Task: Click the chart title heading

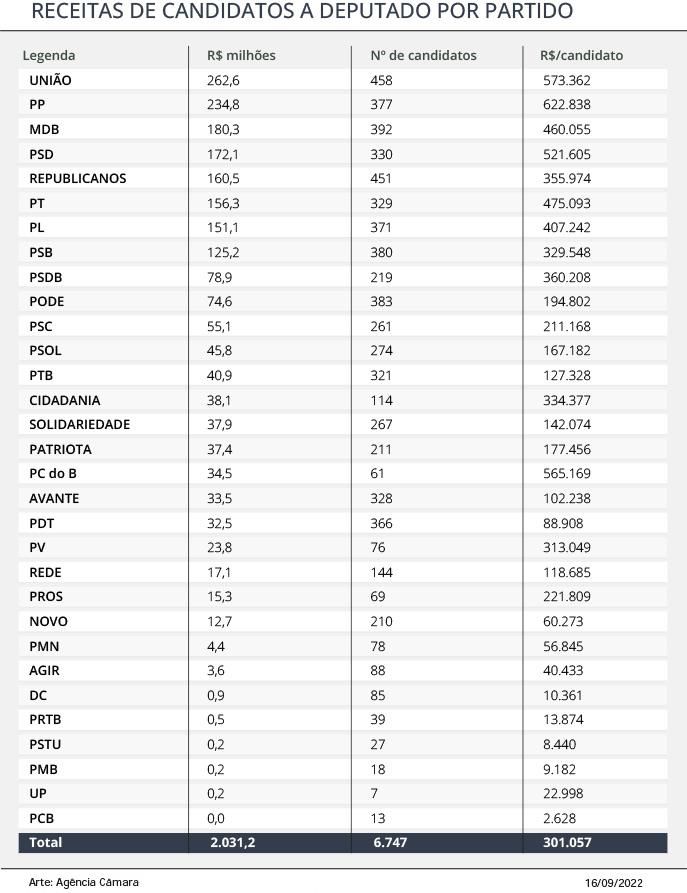Action: (x=302, y=11)
